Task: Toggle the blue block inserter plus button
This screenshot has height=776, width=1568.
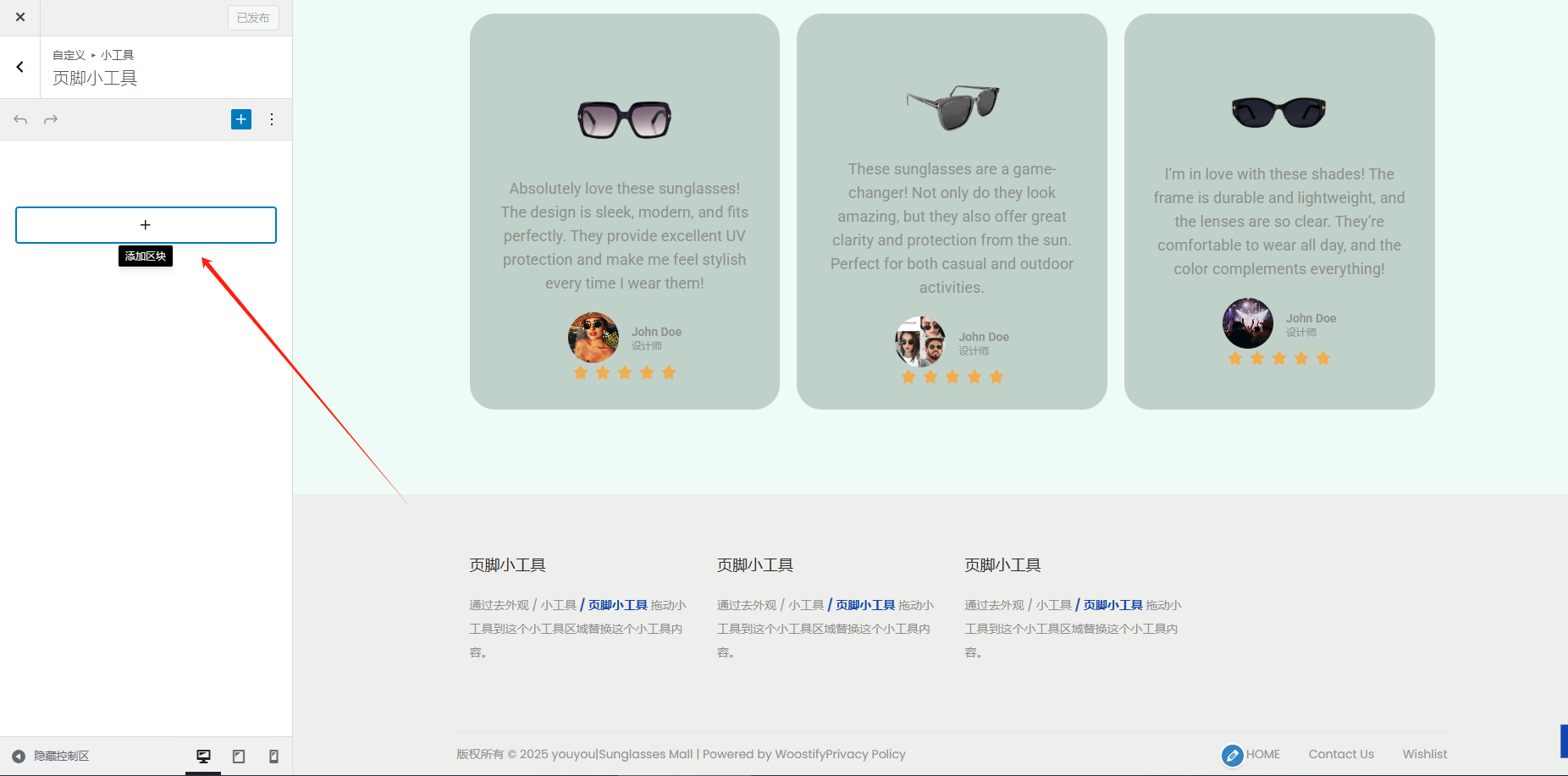Action: click(241, 119)
